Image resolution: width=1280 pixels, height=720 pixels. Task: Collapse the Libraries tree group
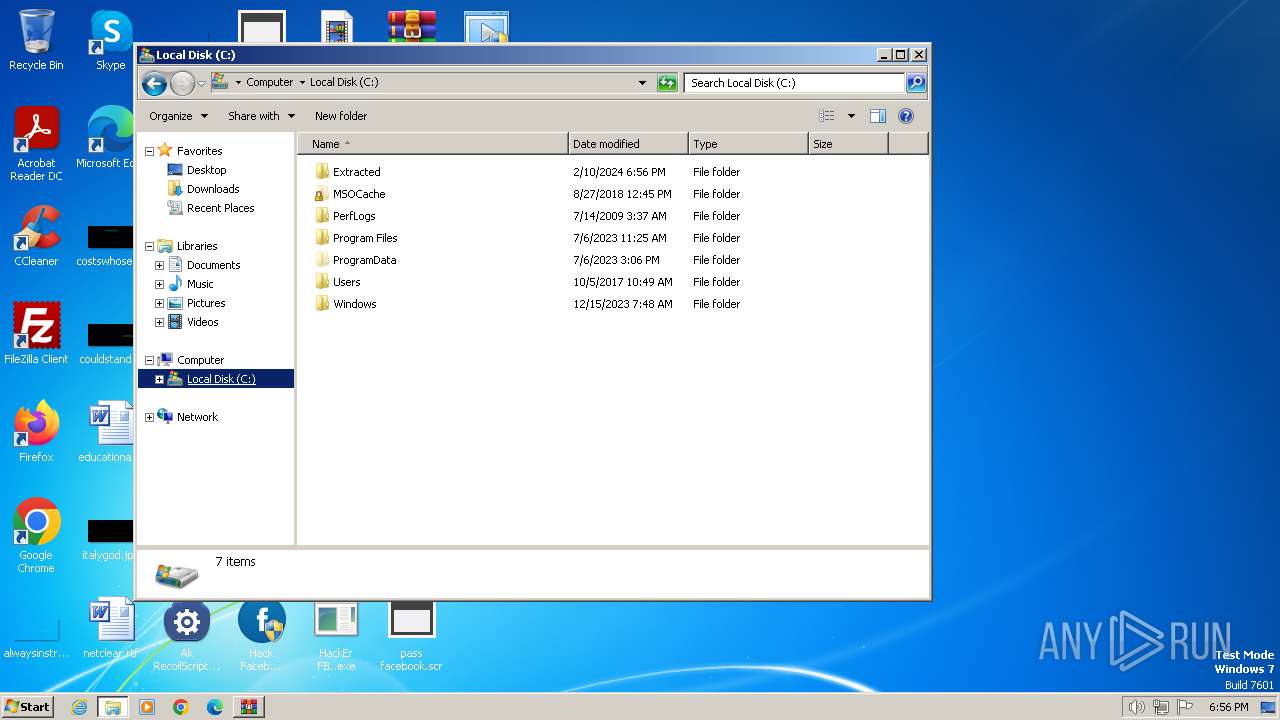click(150, 246)
